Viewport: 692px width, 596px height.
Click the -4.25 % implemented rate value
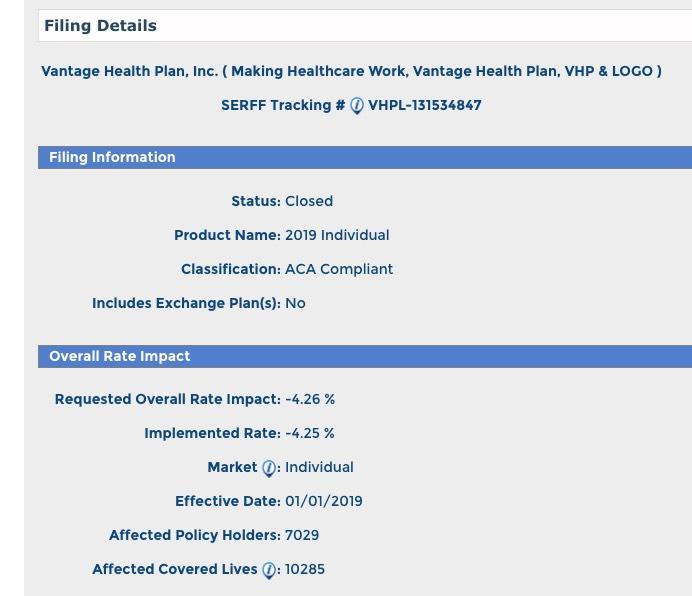[310, 433]
